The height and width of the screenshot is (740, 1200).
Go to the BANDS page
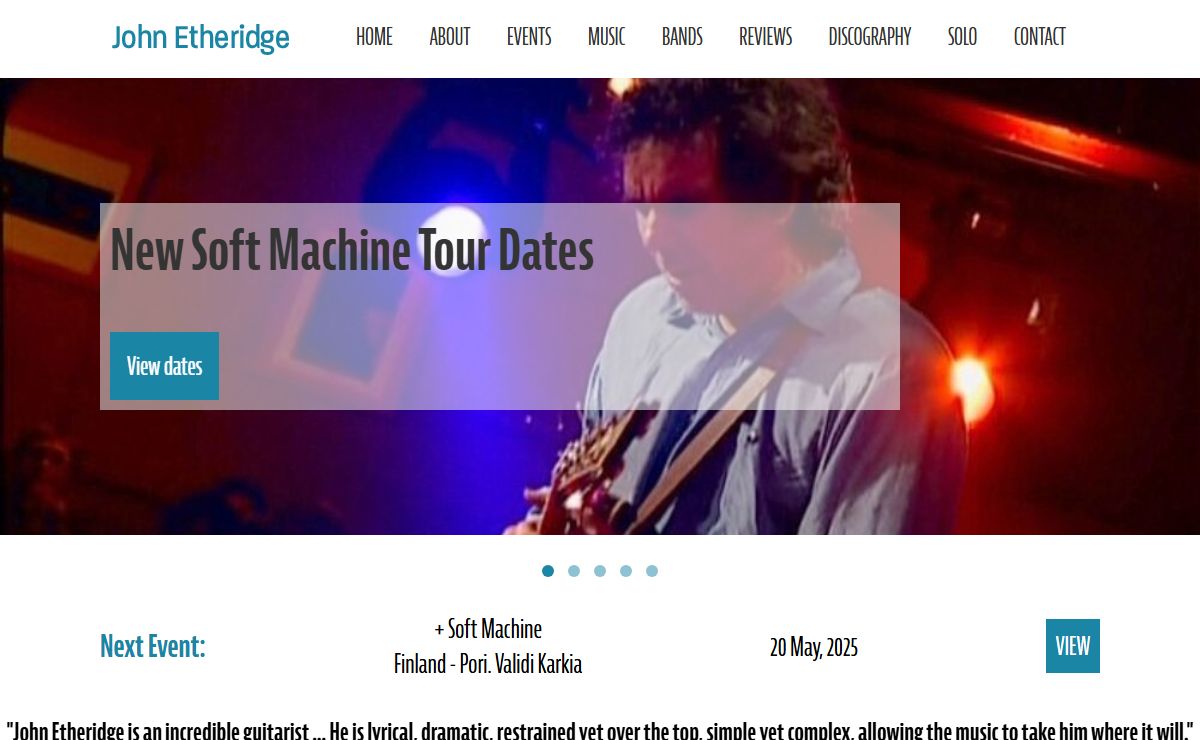pyautogui.click(x=682, y=37)
